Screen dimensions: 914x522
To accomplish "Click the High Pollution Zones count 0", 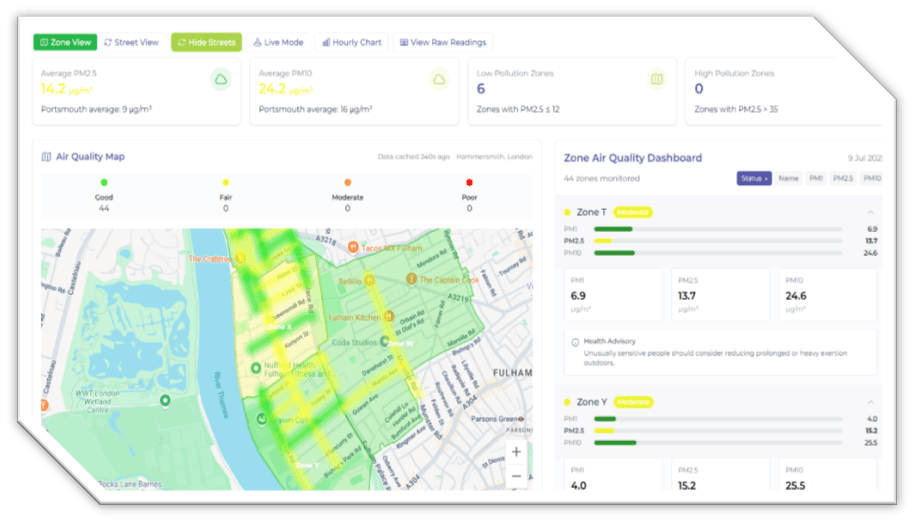I will [699, 89].
